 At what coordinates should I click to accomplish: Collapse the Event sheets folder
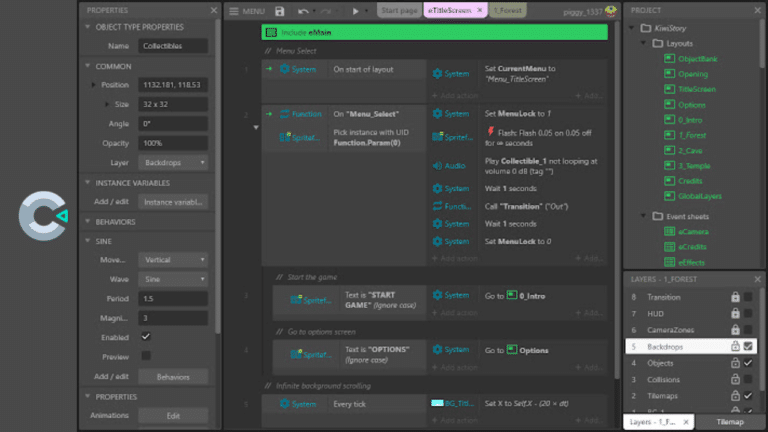click(x=644, y=216)
